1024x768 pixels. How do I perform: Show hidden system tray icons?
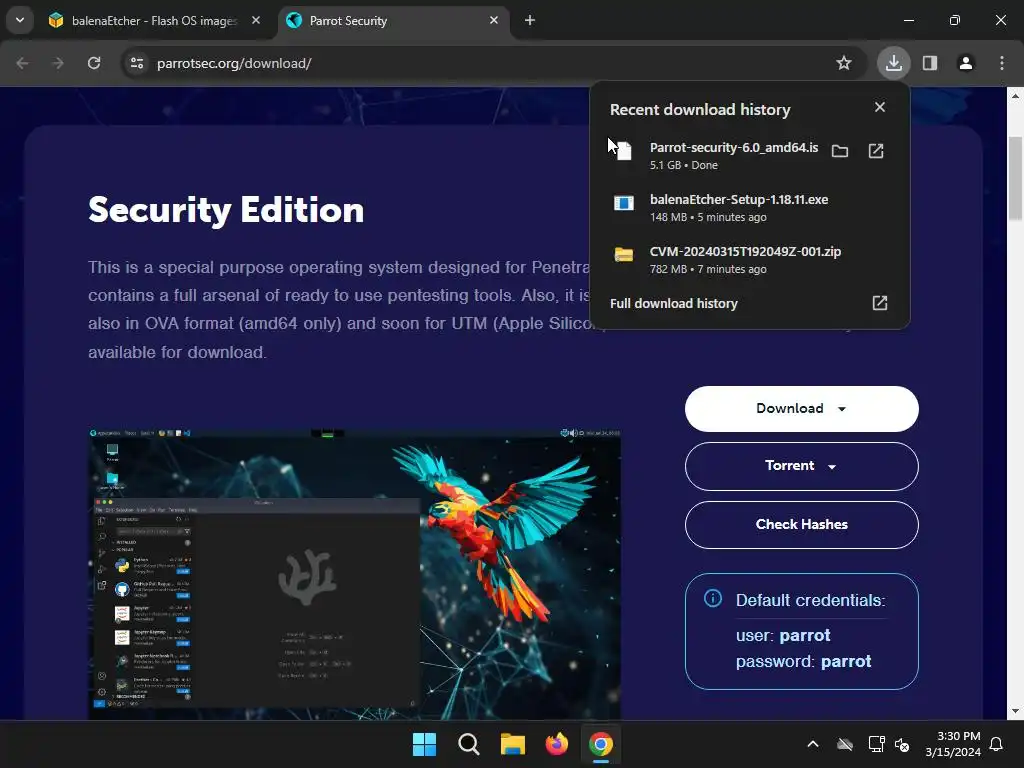(812, 744)
